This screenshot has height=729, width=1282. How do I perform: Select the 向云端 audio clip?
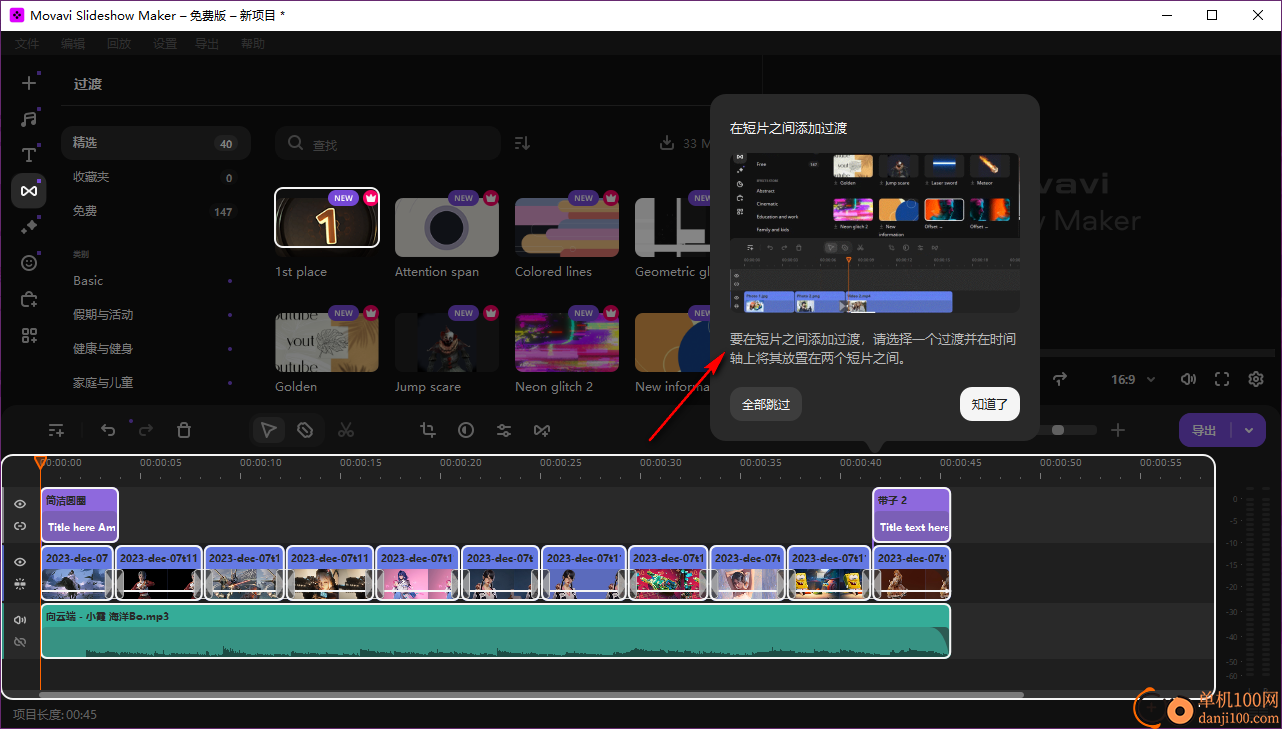coord(495,631)
